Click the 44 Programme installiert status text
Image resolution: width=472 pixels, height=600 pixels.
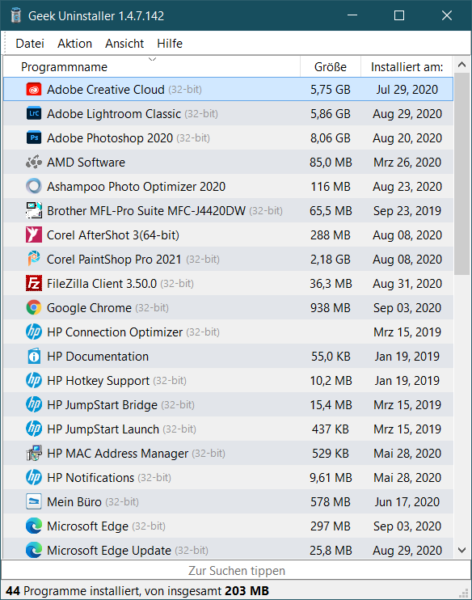point(138,590)
